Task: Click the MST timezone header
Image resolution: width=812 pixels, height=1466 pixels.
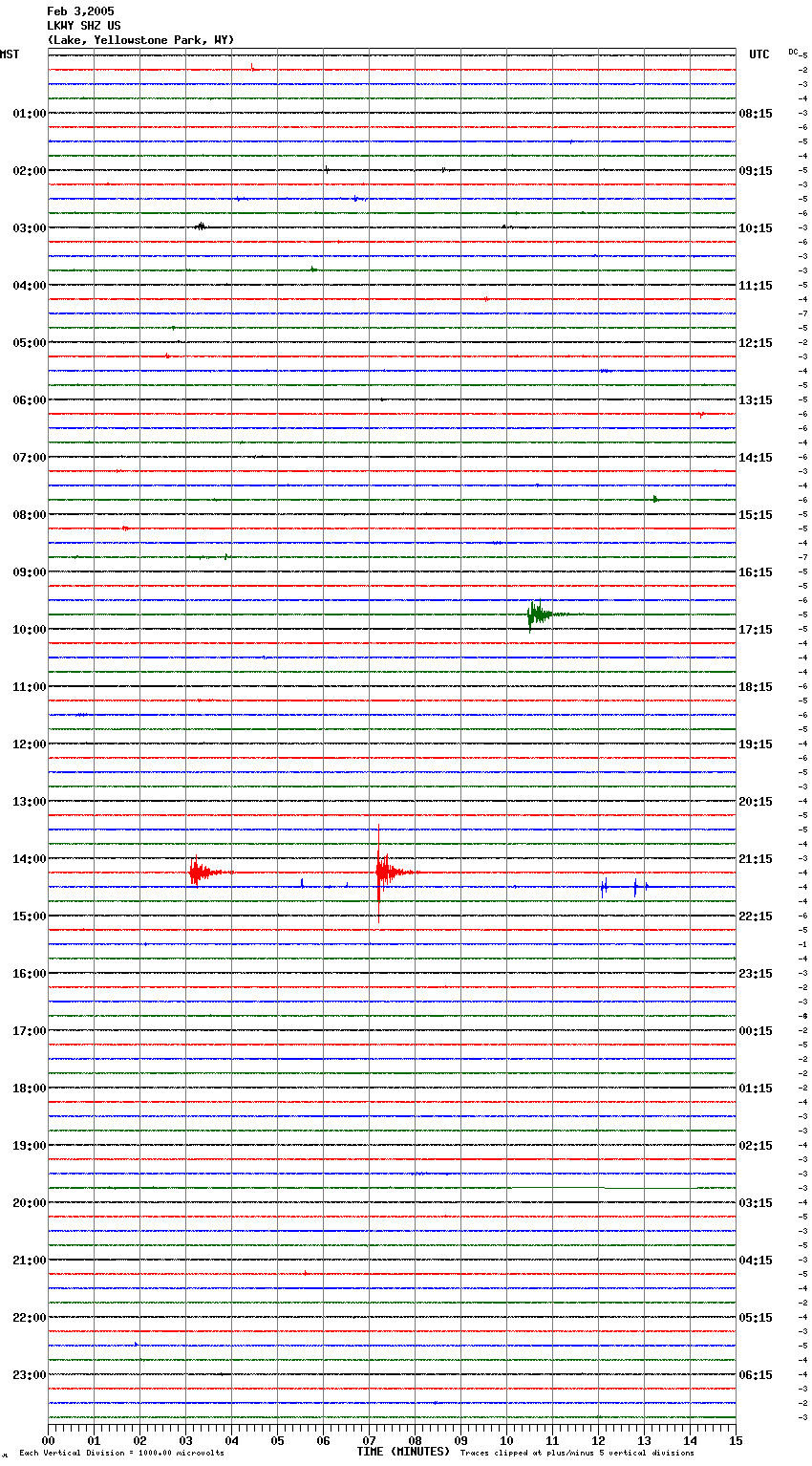Action: (10, 54)
